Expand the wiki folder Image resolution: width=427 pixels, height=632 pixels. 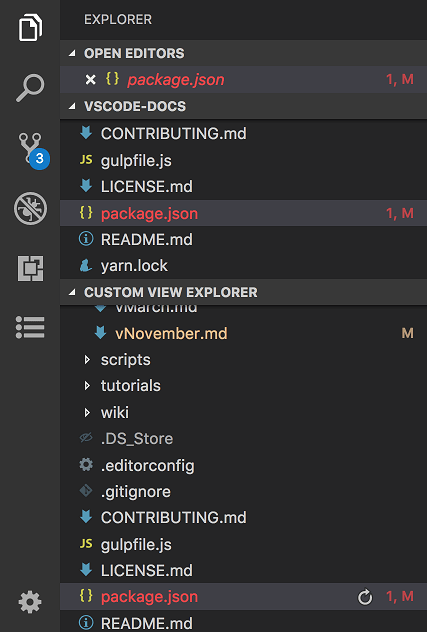pyautogui.click(x=87, y=412)
